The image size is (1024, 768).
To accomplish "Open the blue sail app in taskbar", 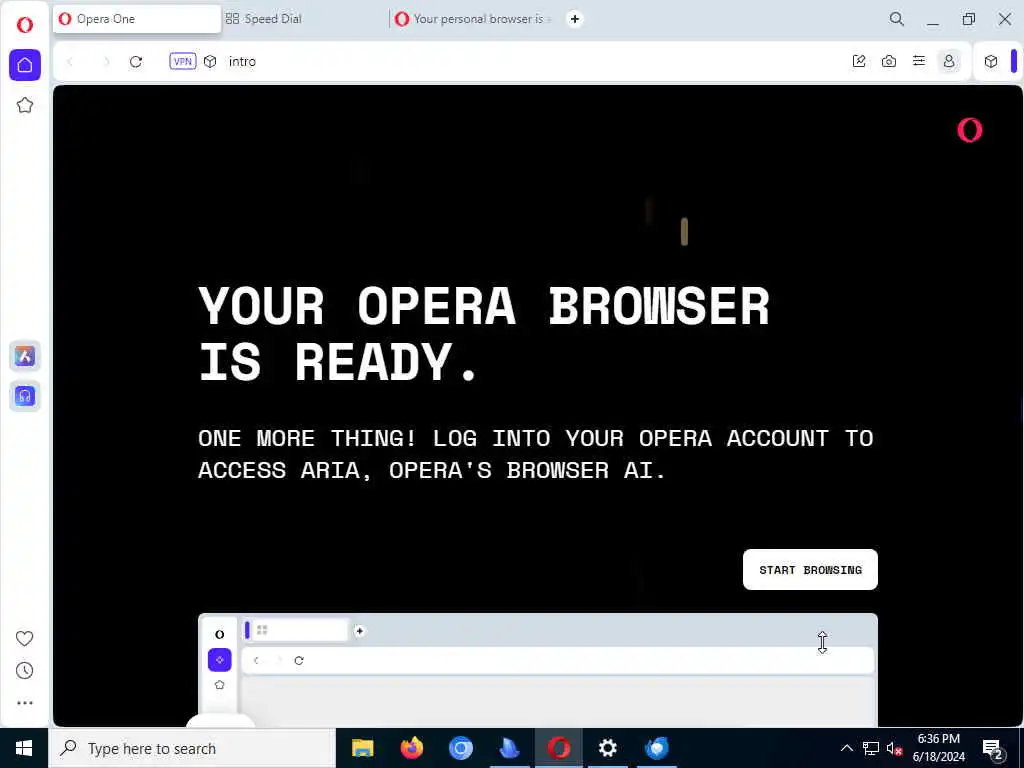I will pos(509,748).
